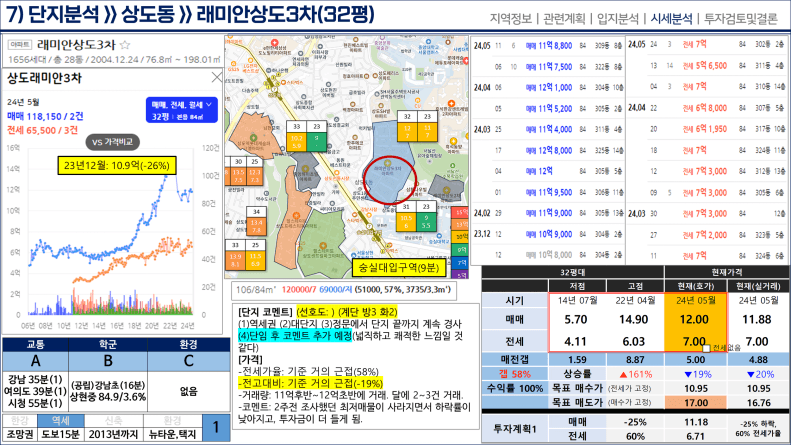Select the 현재(실거래) 매매 11.88 cell

tap(757, 319)
